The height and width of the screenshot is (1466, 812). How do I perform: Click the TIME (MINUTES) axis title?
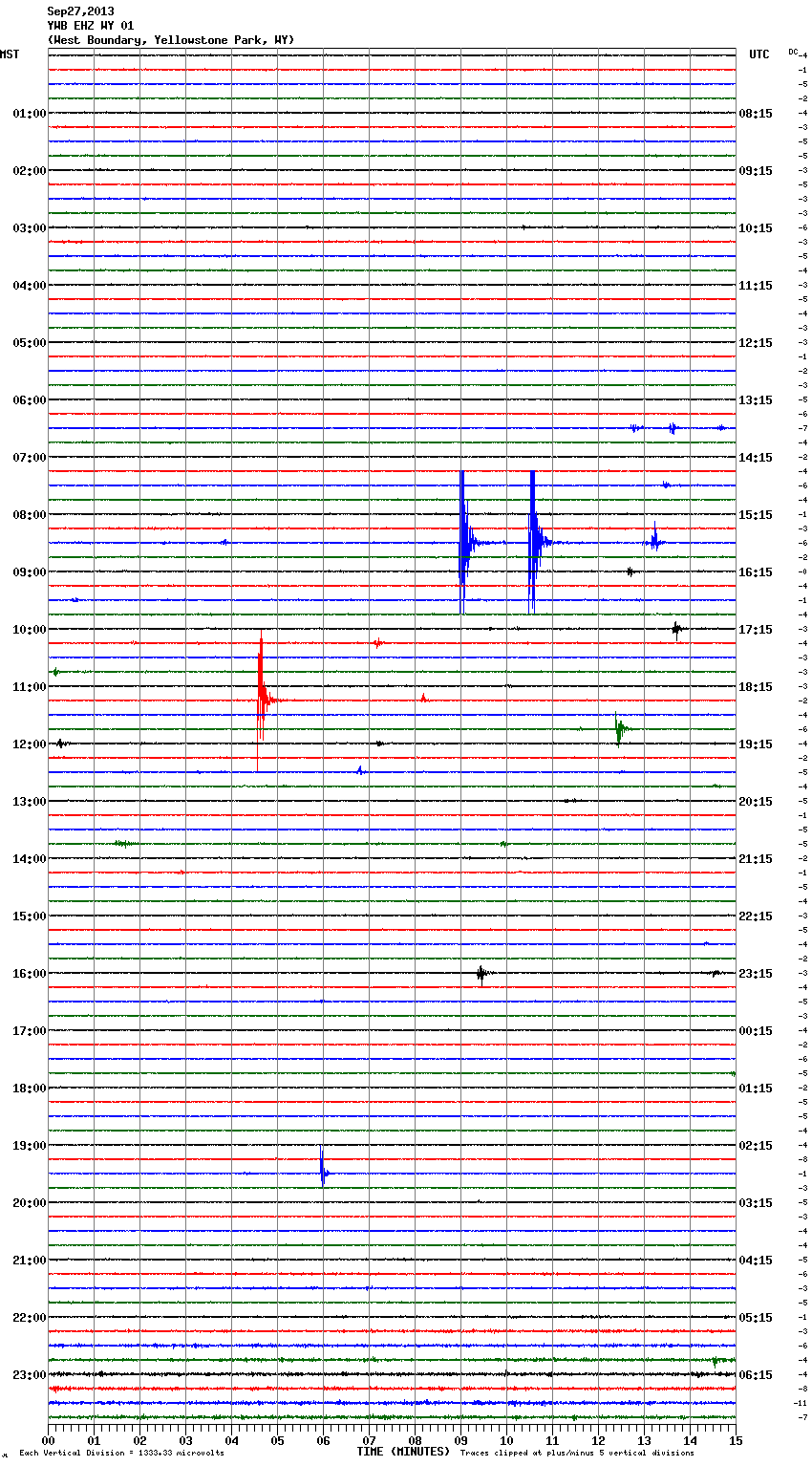pyautogui.click(x=403, y=1452)
